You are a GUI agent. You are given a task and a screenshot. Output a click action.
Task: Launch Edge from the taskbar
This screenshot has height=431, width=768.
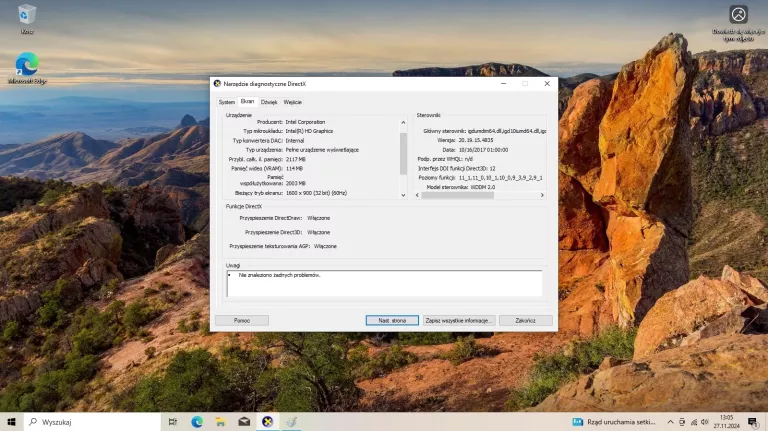[x=197, y=422]
